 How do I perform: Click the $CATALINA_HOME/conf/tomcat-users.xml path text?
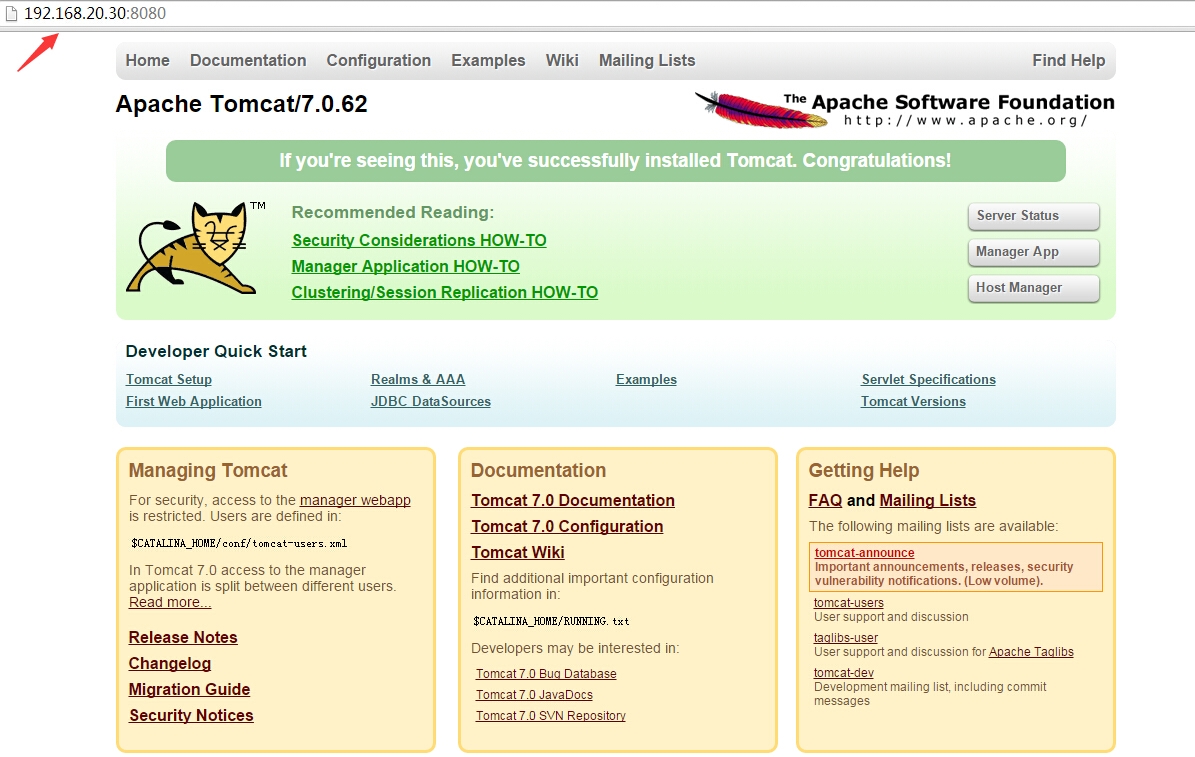tap(239, 544)
